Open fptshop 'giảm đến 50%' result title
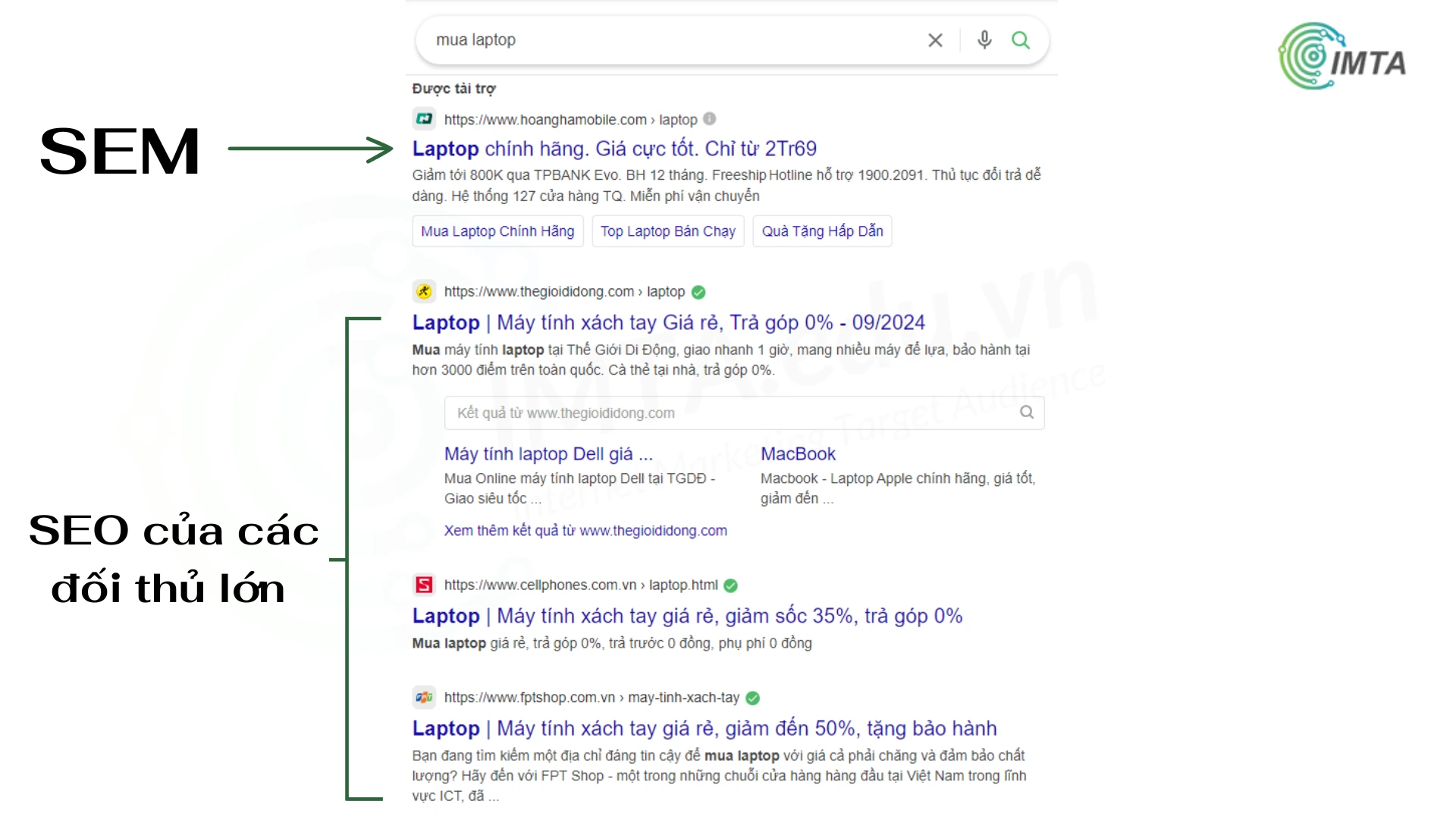This screenshot has height=819, width=1456. tap(704, 728)
